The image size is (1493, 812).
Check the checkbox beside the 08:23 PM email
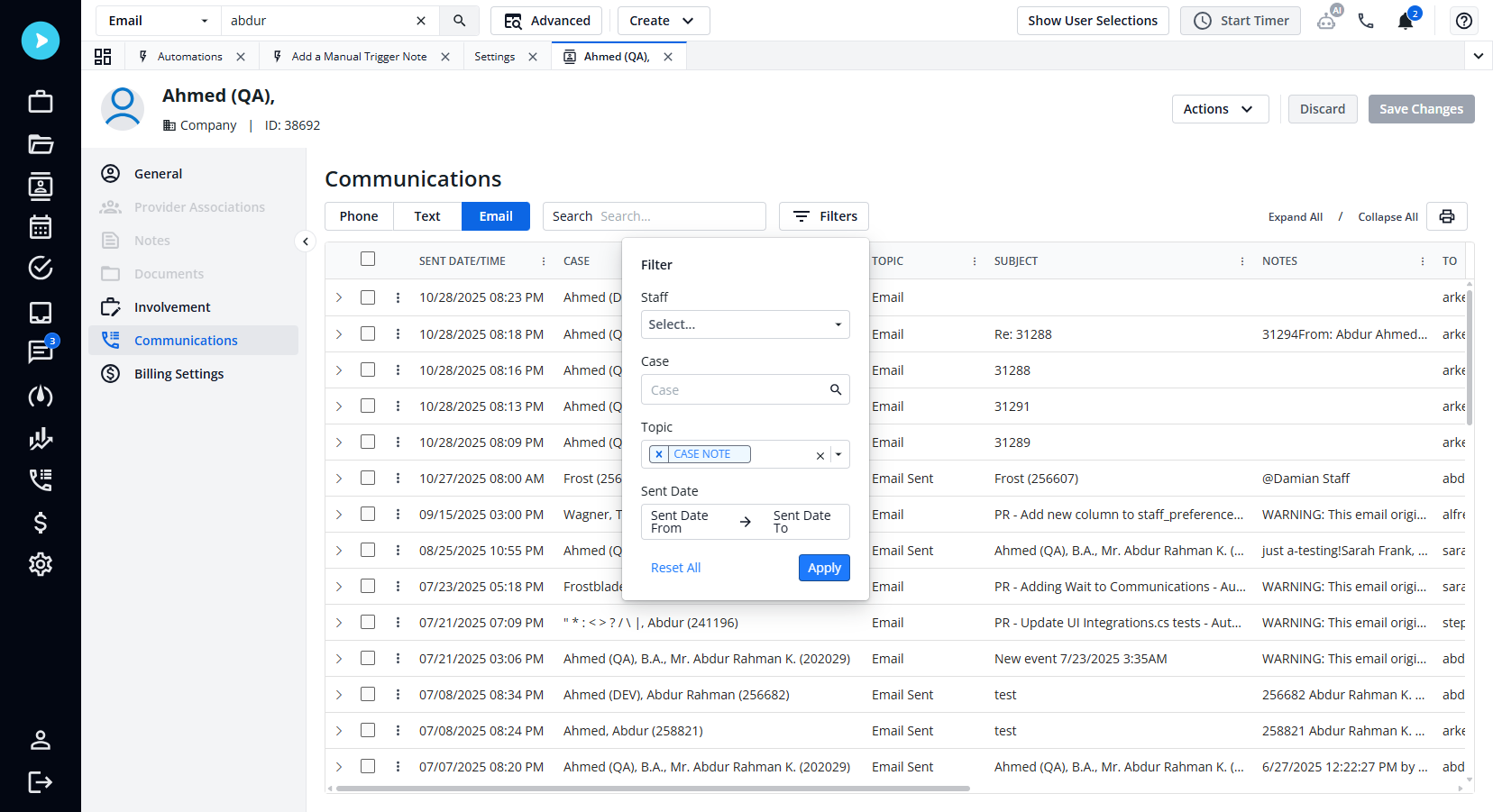pyautogui.click(x=368, y=297)
